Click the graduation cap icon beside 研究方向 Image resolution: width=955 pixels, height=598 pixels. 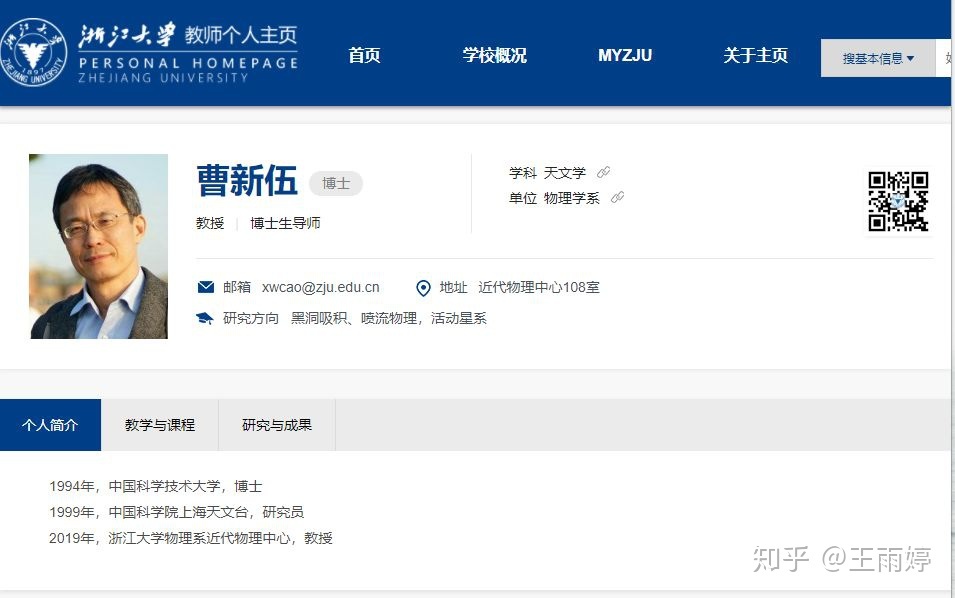point(205,319)
